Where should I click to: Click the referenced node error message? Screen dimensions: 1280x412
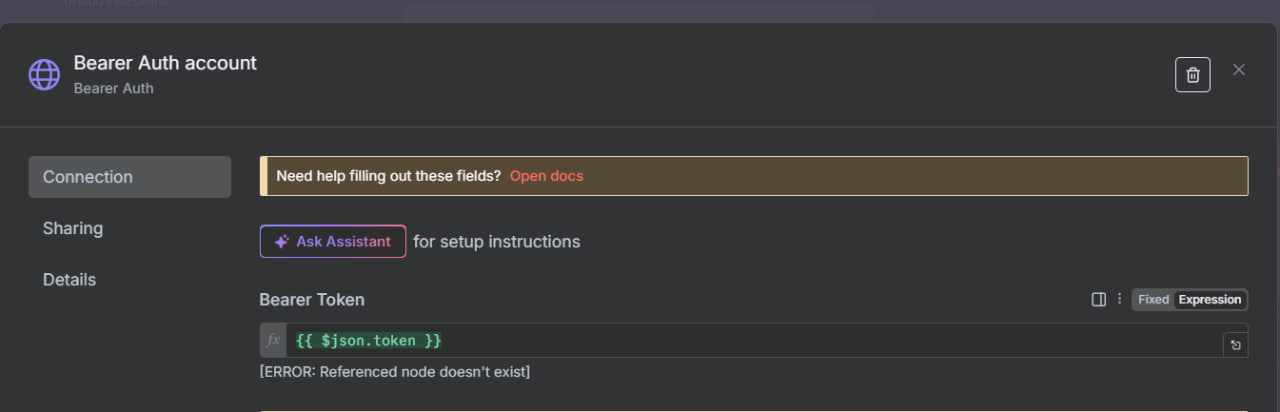pos(394,372)
